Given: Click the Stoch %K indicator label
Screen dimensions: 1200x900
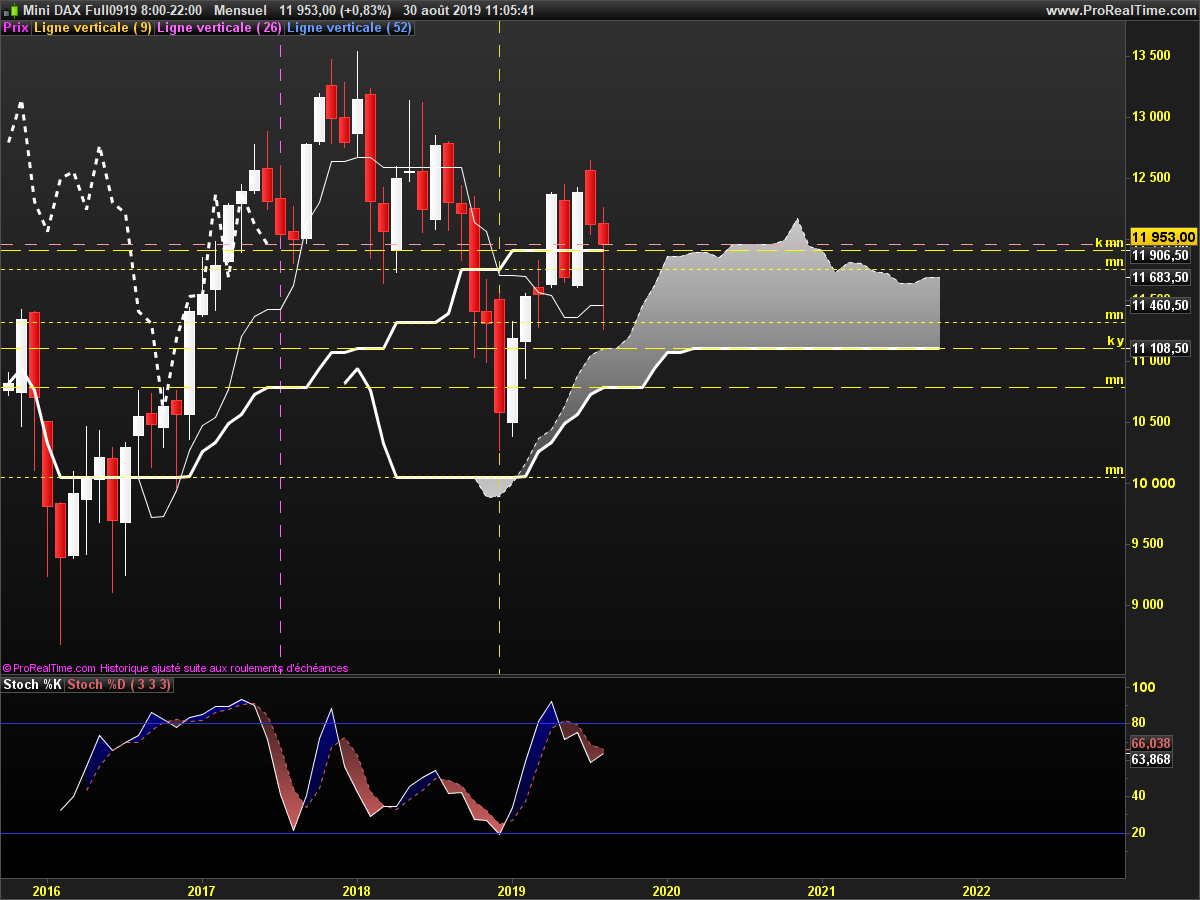Looking at the screenshot, I should click(33, 685).
